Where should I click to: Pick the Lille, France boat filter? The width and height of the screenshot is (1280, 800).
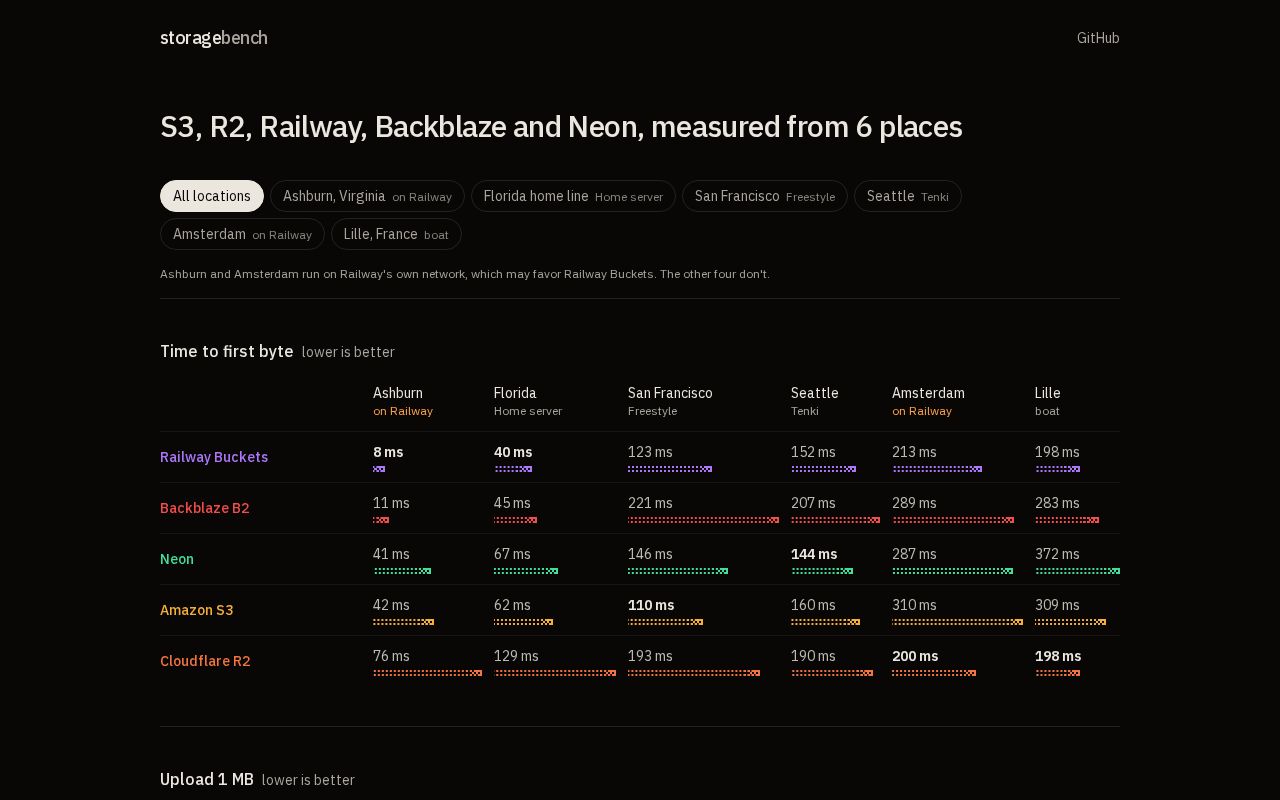(x=396, y=234)
